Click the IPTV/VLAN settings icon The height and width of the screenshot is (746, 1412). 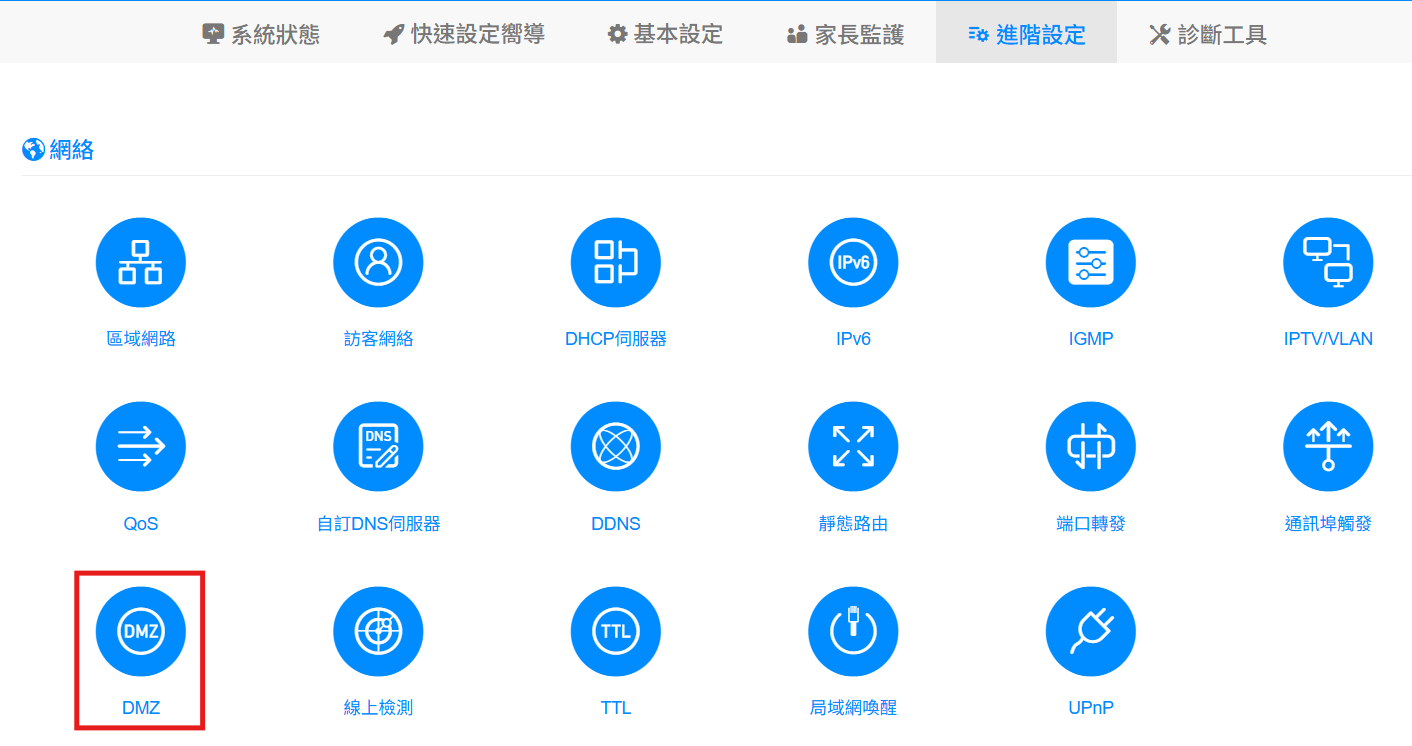pyautogui.click(x=1328, y=262)
